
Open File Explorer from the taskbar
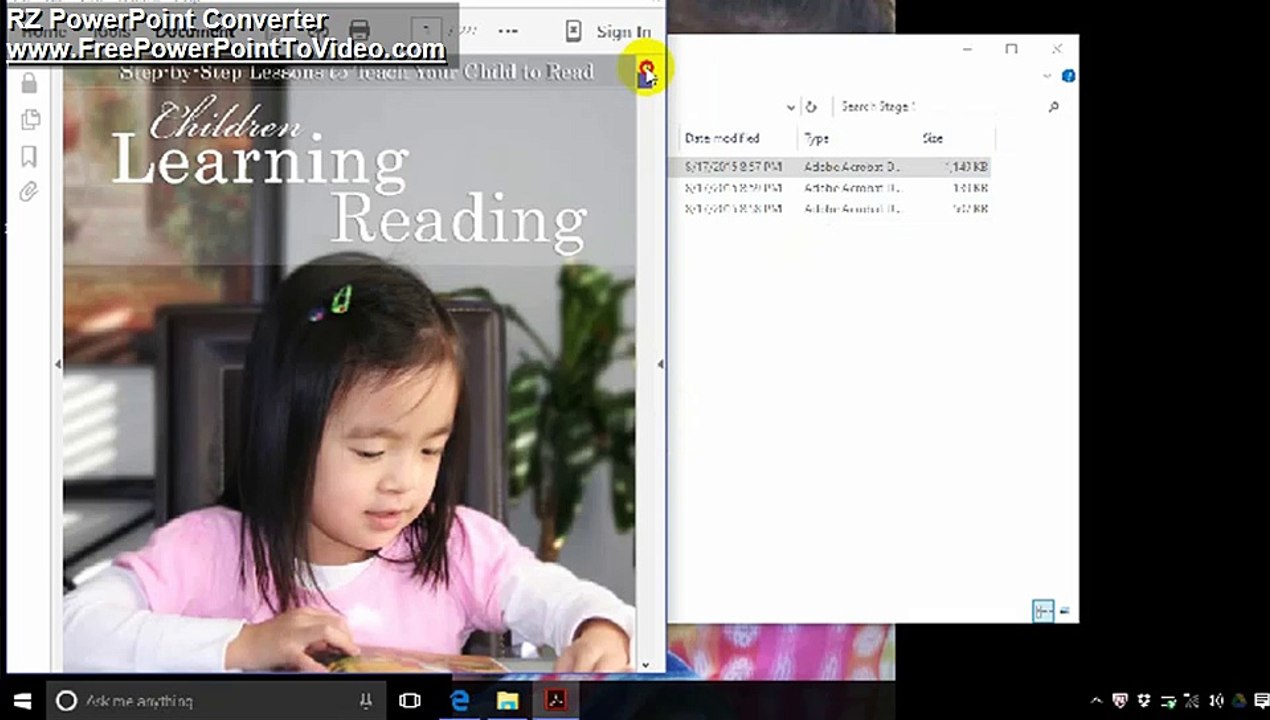pos(508,701)
